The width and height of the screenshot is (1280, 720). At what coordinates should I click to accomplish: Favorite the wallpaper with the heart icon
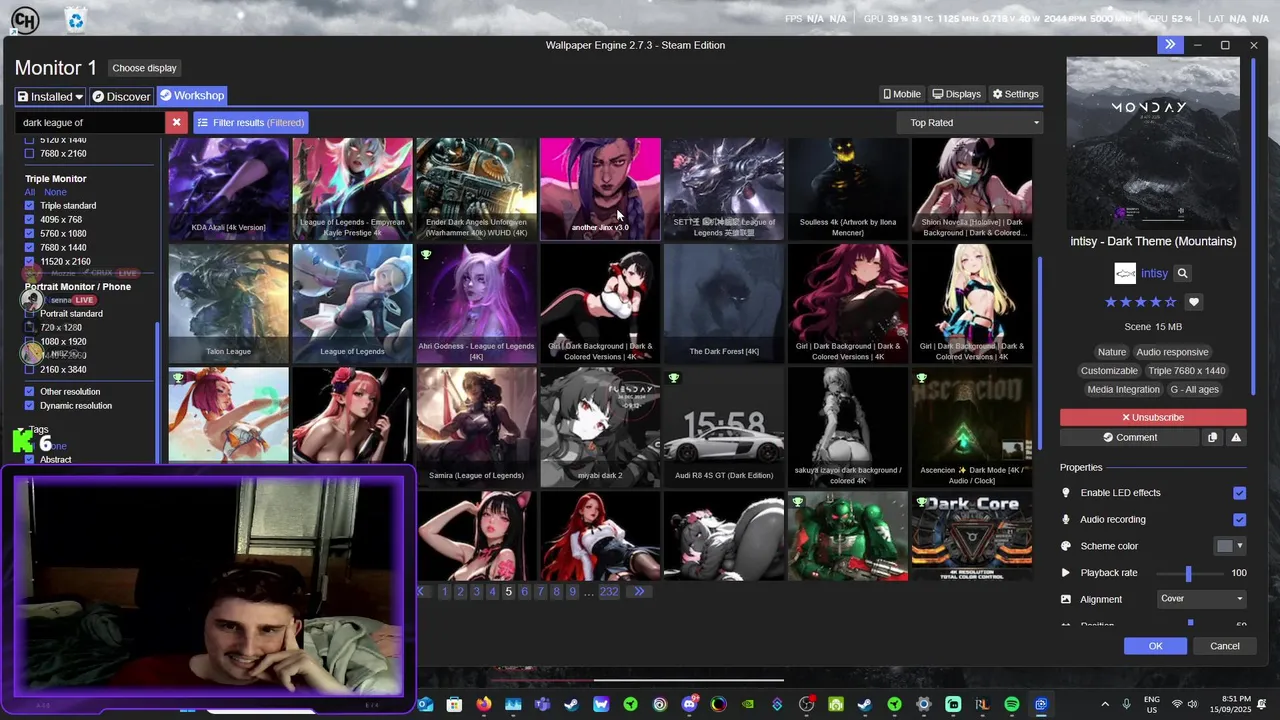pos(1193,302)
